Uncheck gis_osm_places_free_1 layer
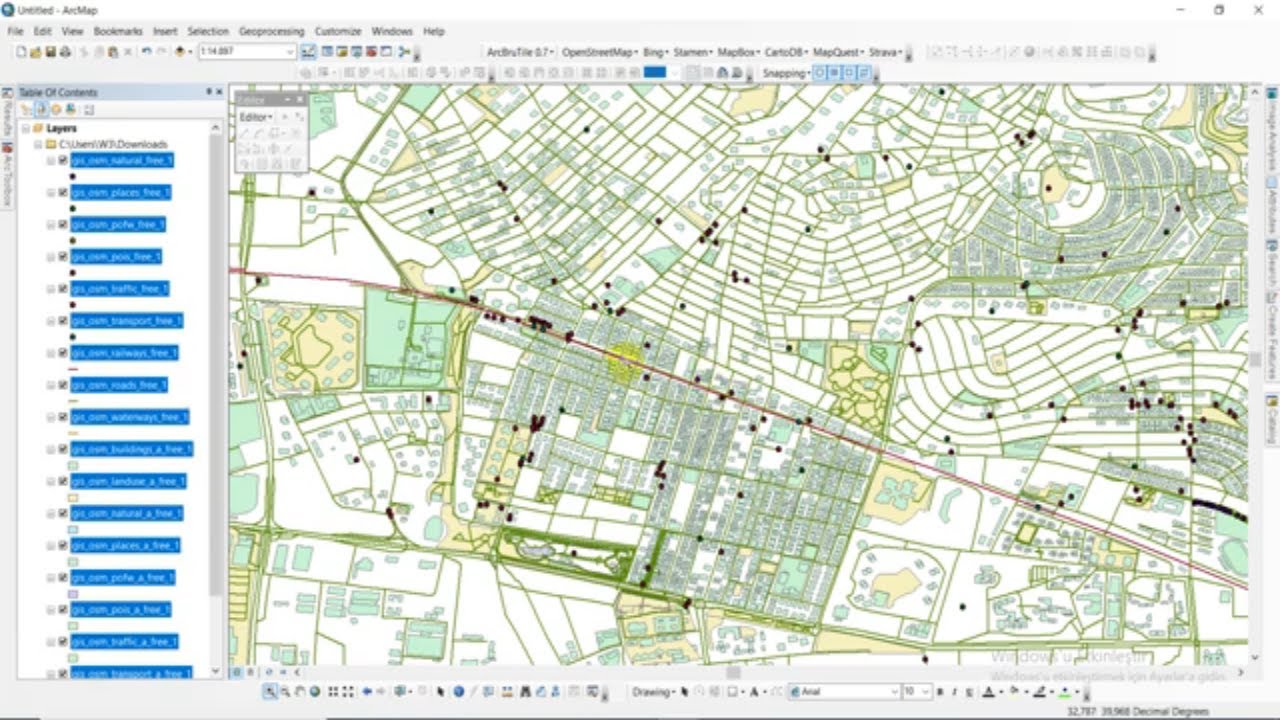The width and height of the screenshot is (1280, 720). [63, 192]
